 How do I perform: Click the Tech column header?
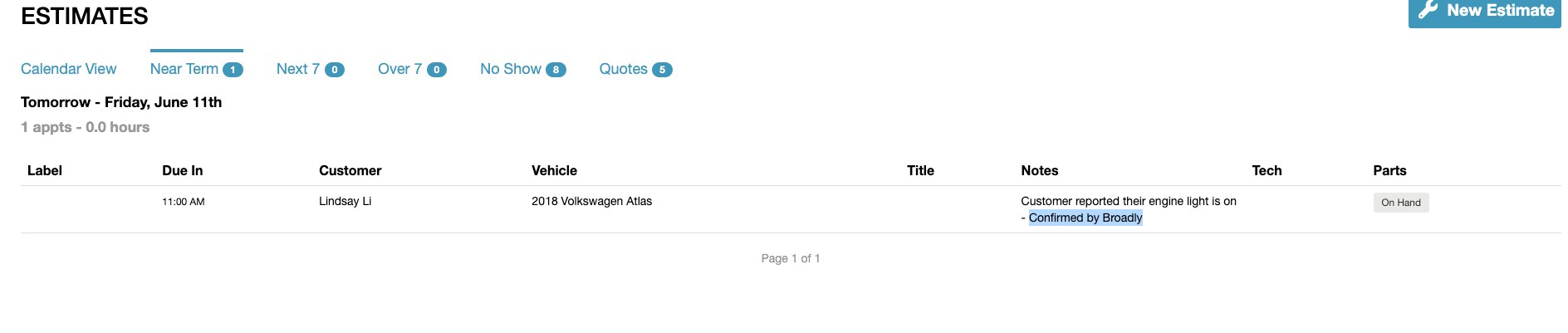1267,170
